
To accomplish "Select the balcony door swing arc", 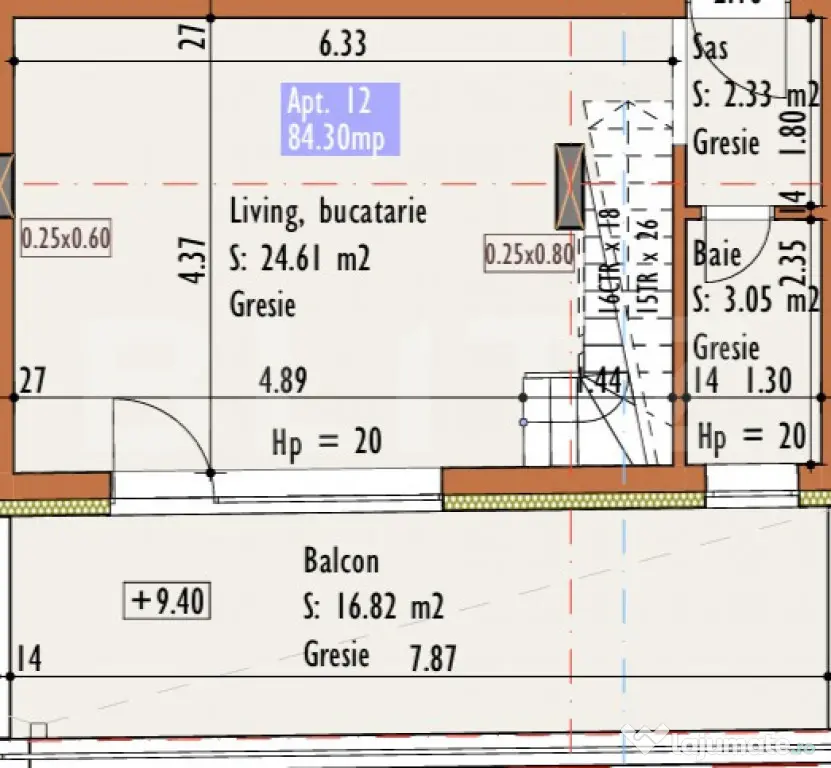I will pyautogui.click(x=162, y=435).
